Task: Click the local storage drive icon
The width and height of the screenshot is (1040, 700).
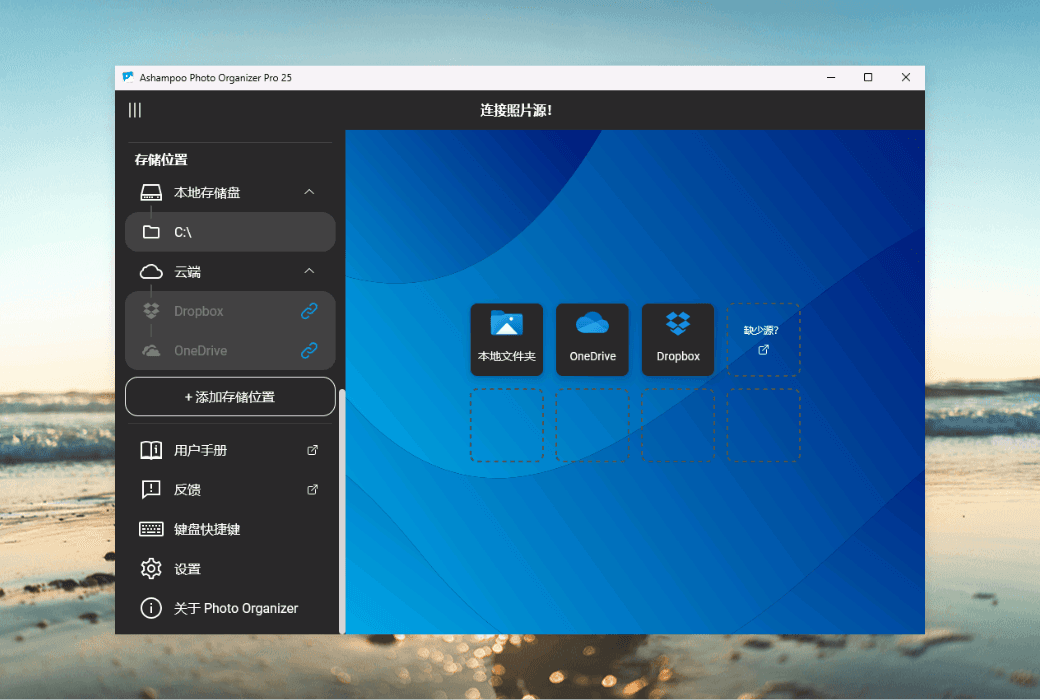Action: (x=151, y=192)
